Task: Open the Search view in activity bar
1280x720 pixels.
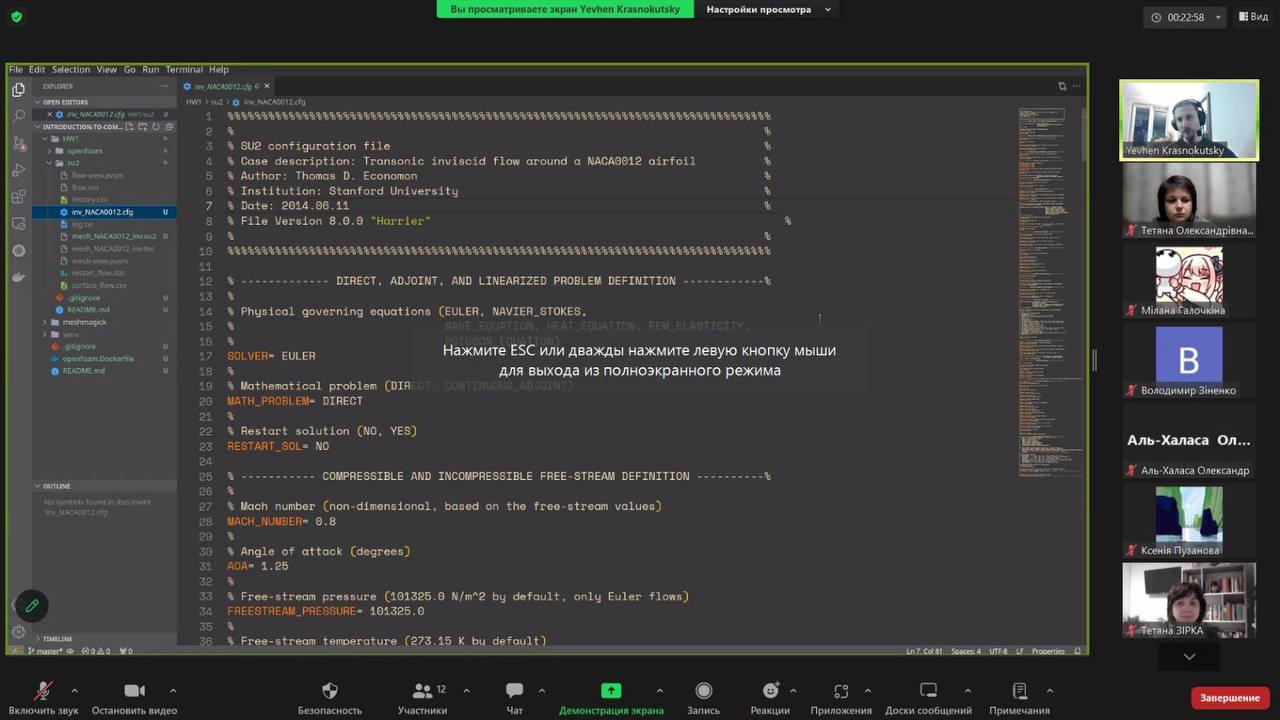Action: (18, 116)
